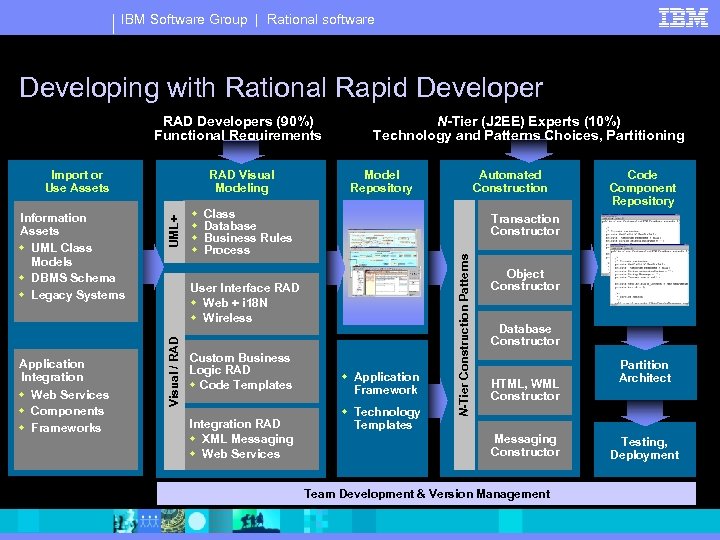
Task: Click the 'Technology Templates' bullet
Action: point(387,418)
